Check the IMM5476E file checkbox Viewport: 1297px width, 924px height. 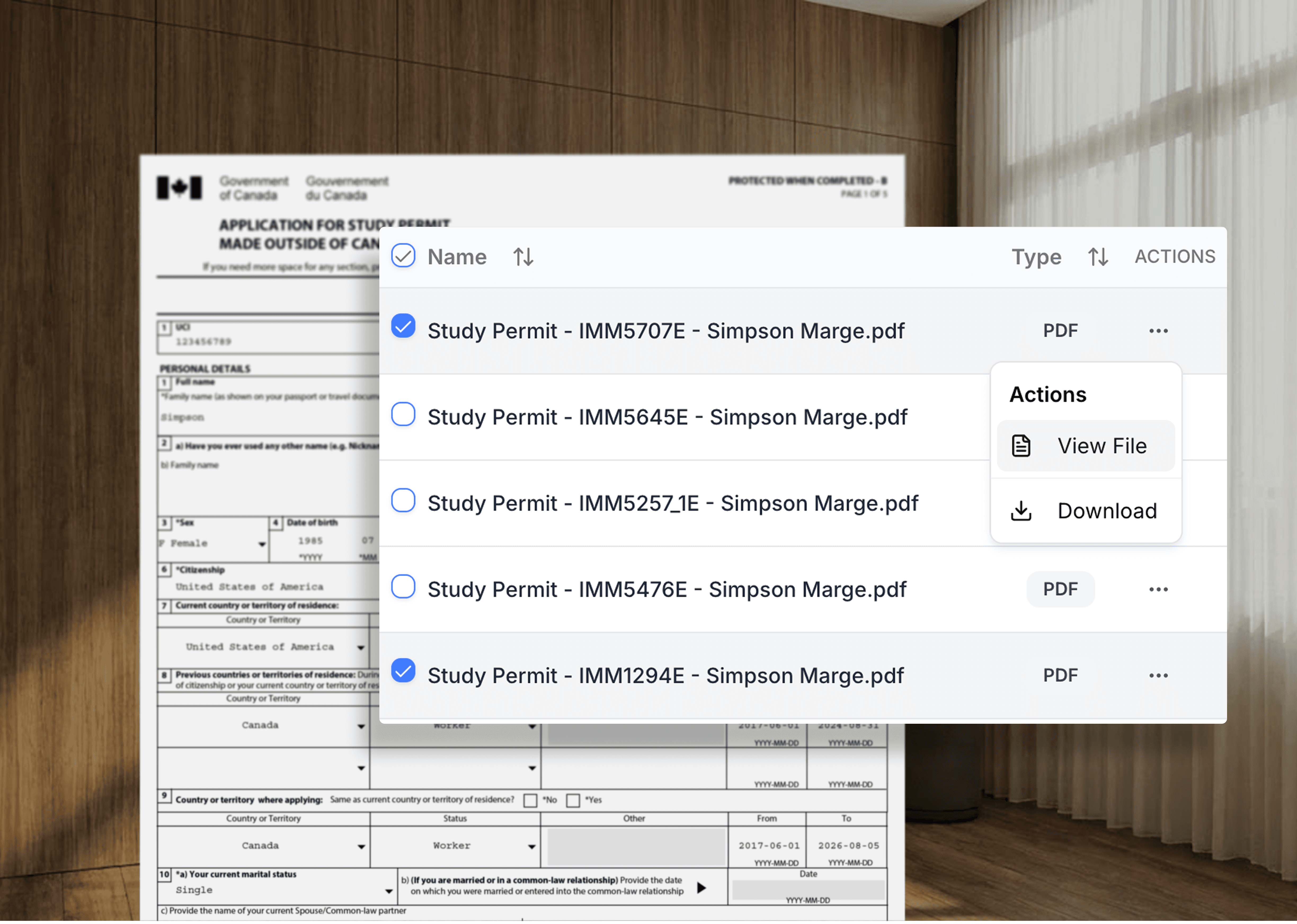(x=403, y=587)
